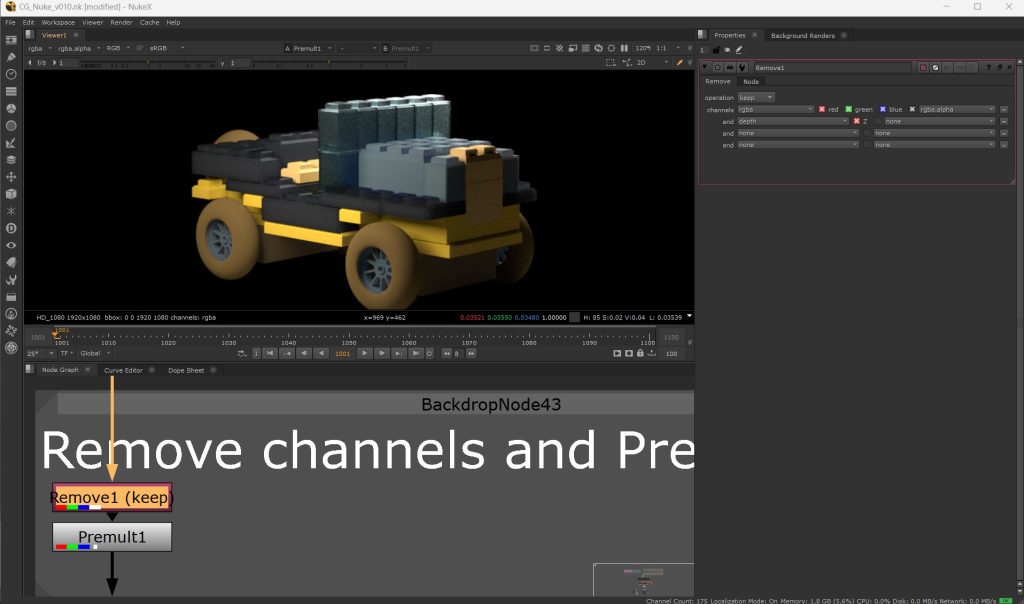Open the 3D nodes cube icon

[x=11, y=194]
